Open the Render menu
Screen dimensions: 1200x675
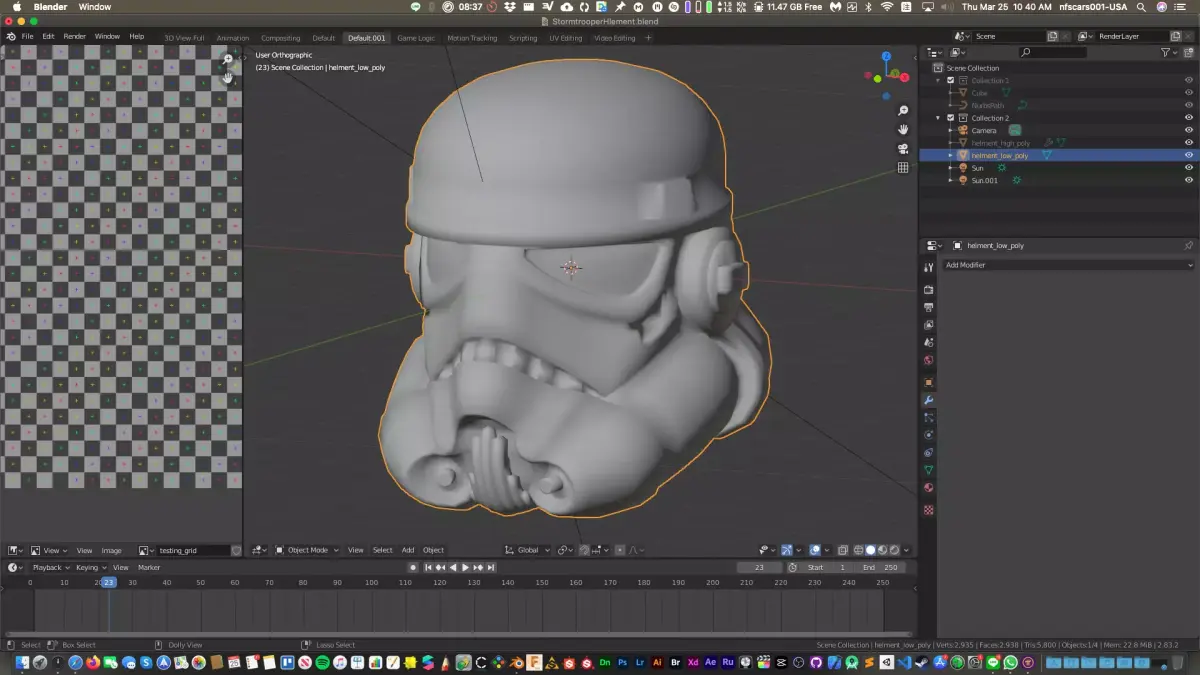75,36
